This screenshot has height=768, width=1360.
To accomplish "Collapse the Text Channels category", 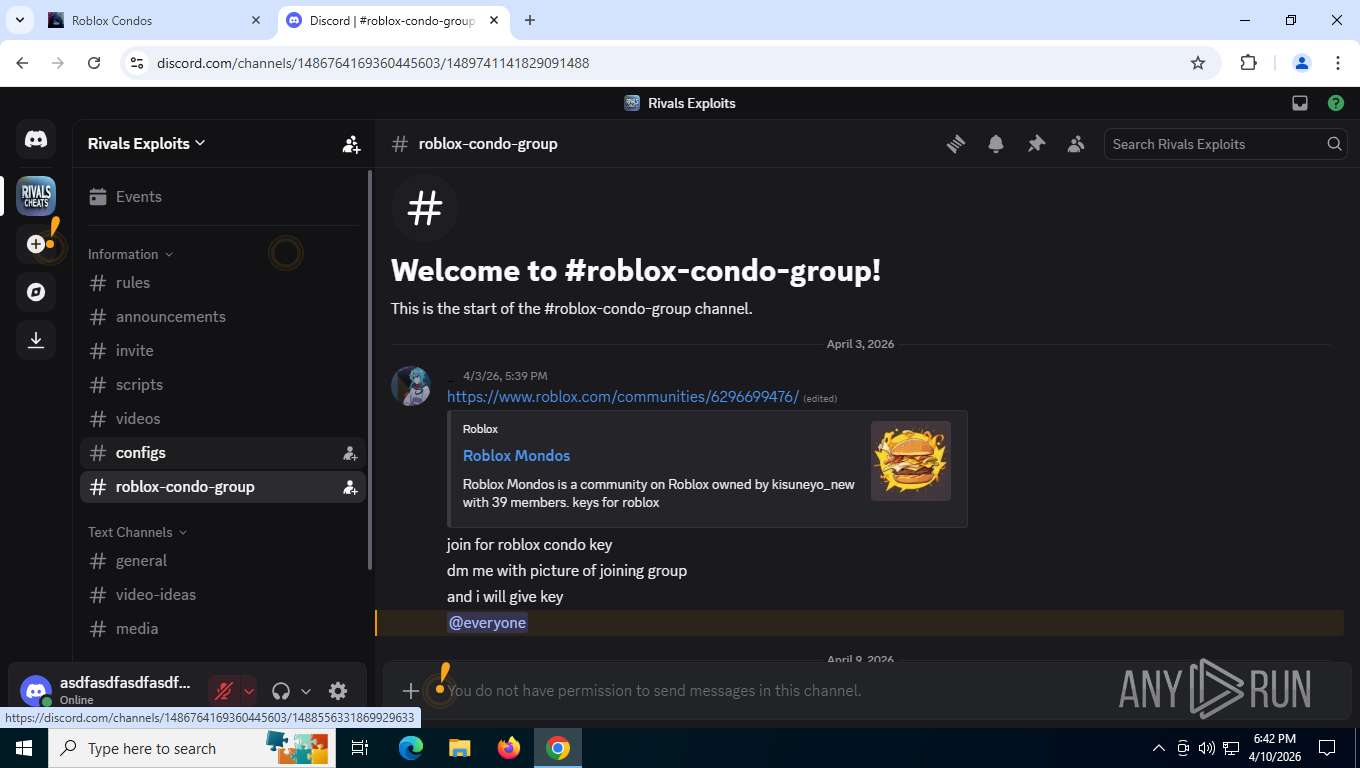I will tap(137, 532).
